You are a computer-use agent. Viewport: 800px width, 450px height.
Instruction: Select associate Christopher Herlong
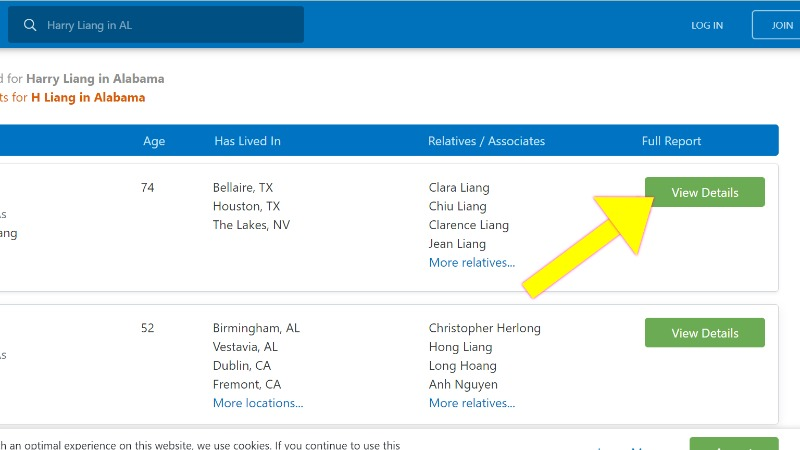click(485, 328)
